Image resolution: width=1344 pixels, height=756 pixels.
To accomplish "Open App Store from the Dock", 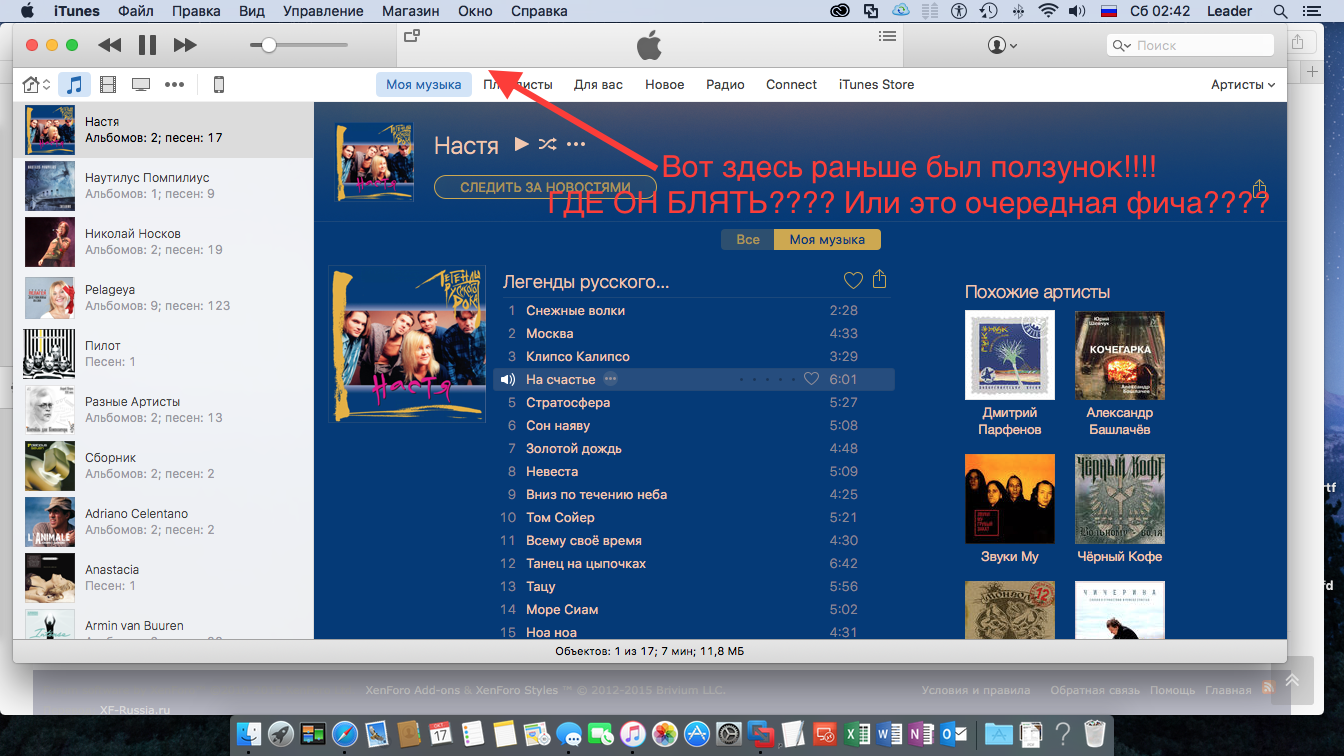I will coord(697,734).
